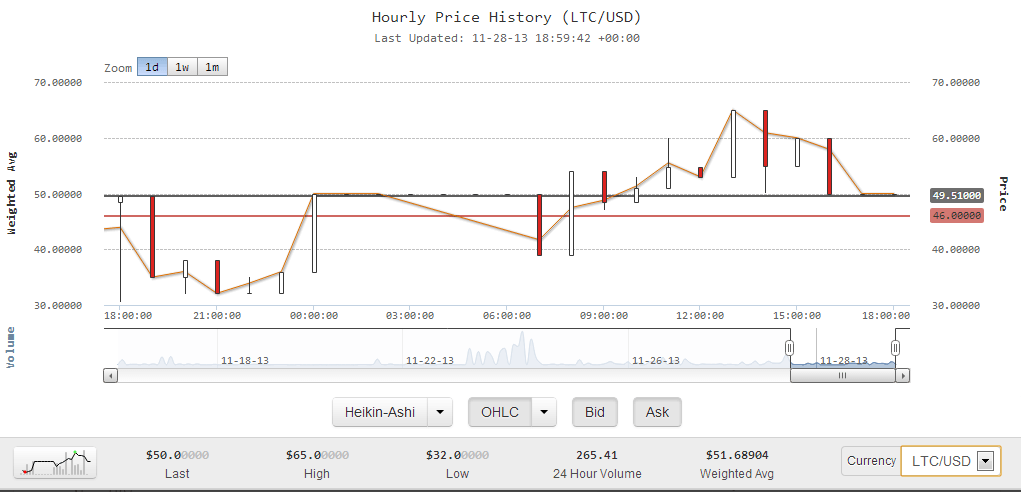Click the left range selector handle

tap(789, 348)
